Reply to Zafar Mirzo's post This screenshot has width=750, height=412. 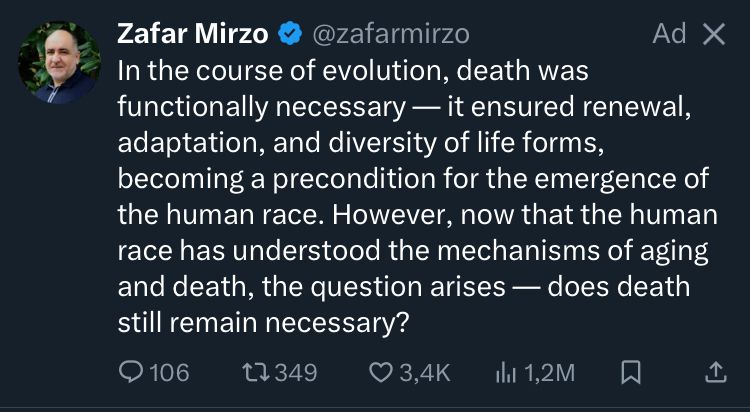[132, 373]
